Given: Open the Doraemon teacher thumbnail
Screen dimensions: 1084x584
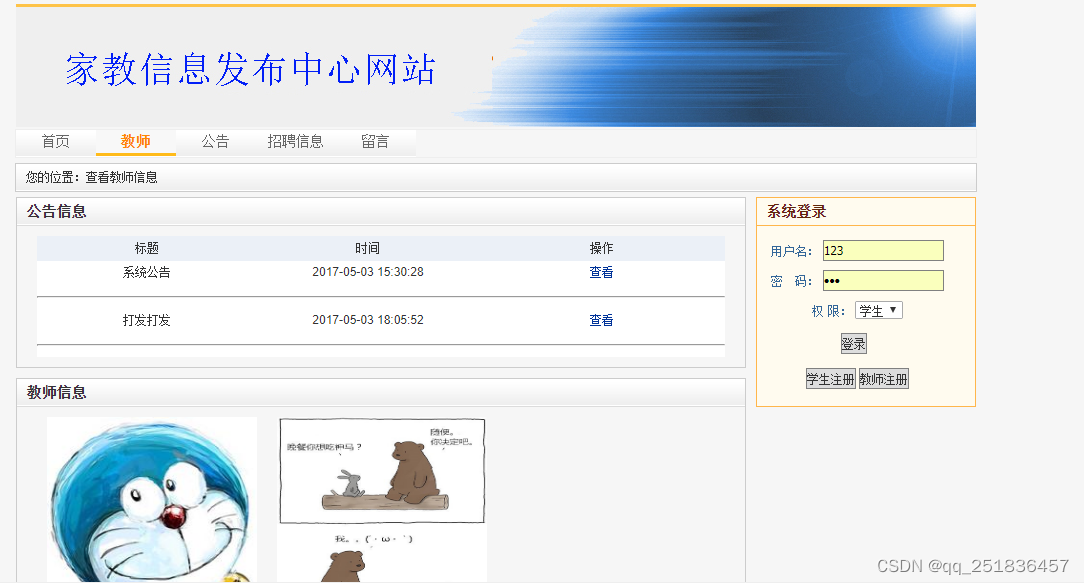Looking at the screenshot, I should pyautogui.click(x=152, y=499).
